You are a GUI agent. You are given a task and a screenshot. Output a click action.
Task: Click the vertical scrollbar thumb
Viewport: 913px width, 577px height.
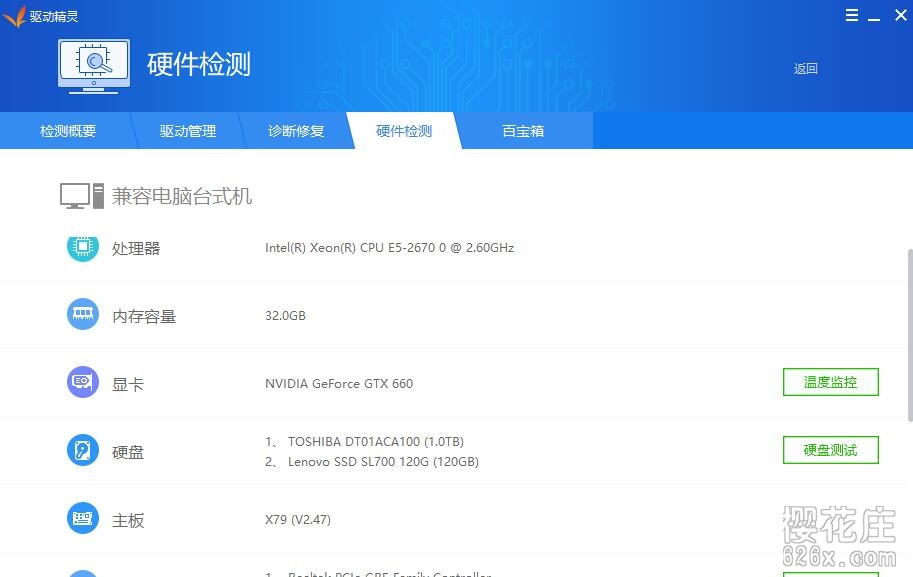click(x=910, y=335)
